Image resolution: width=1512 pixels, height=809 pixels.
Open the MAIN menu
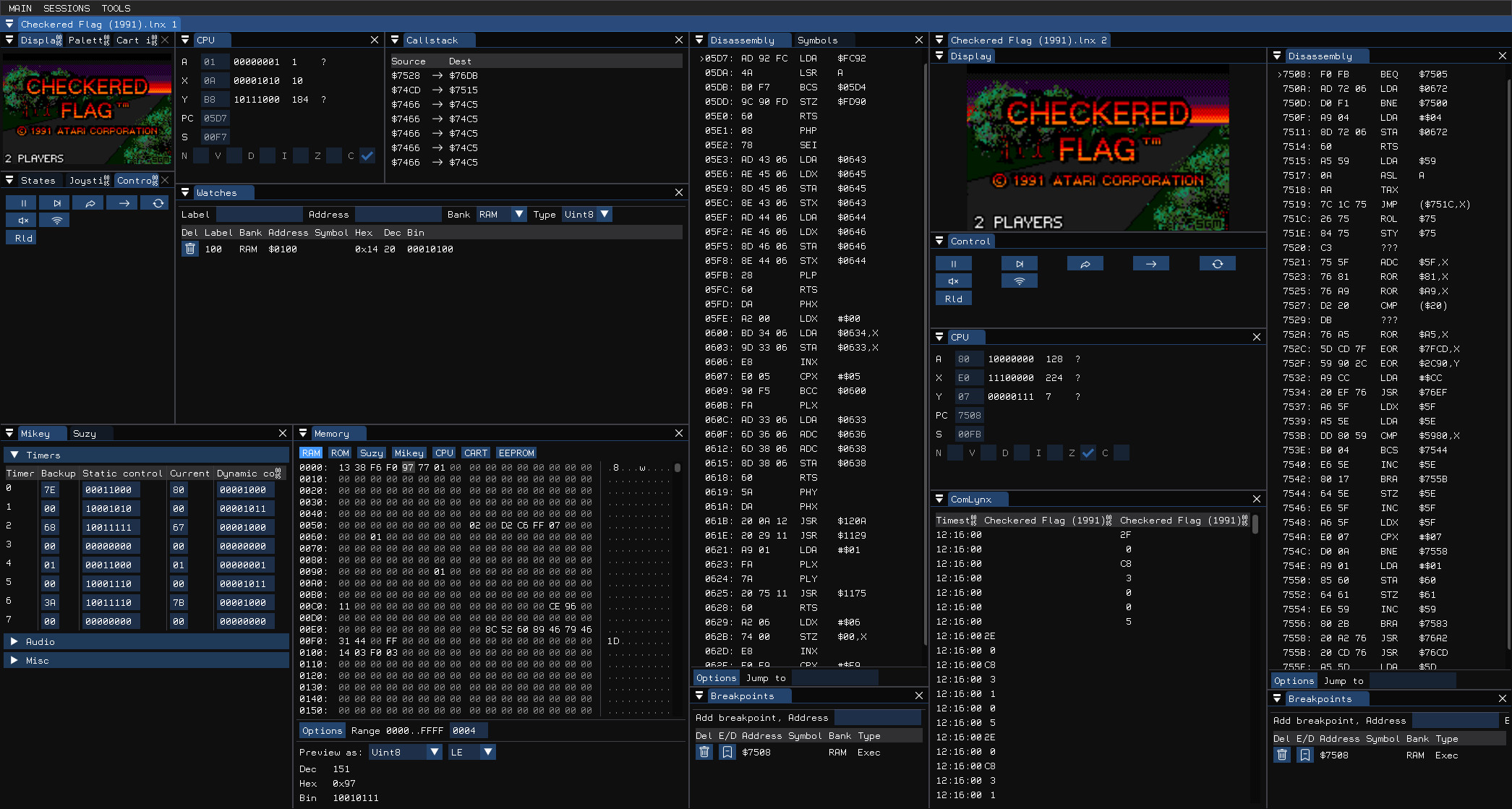pos(20,8)
